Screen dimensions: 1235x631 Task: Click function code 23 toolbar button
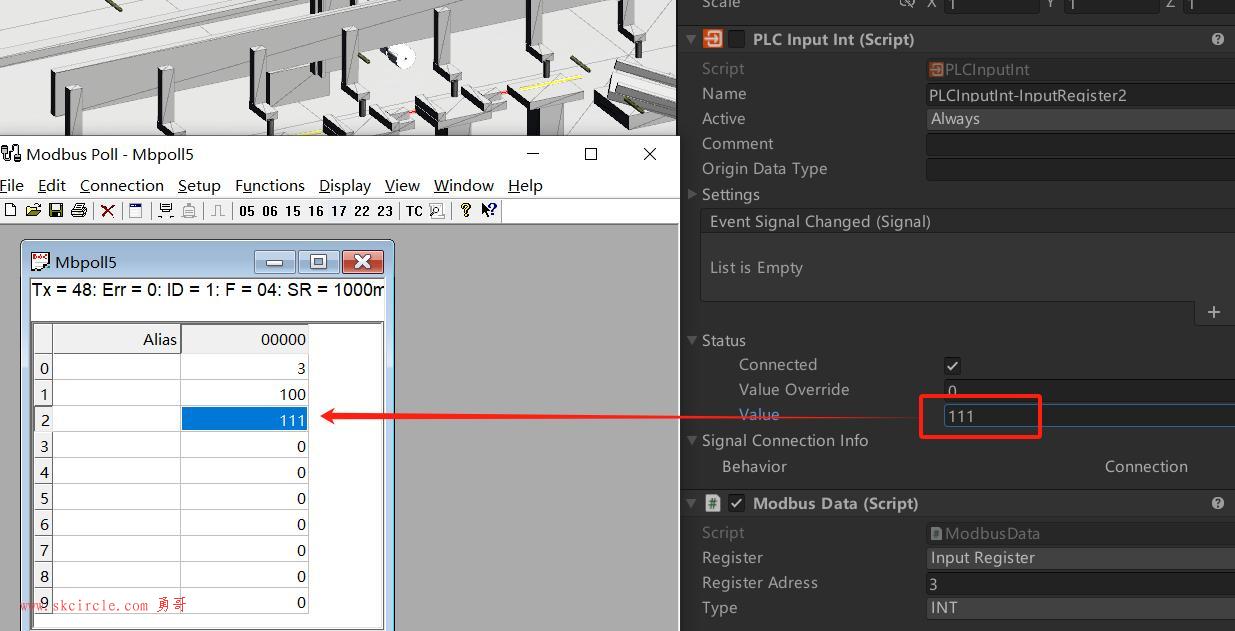coord(385,211)
